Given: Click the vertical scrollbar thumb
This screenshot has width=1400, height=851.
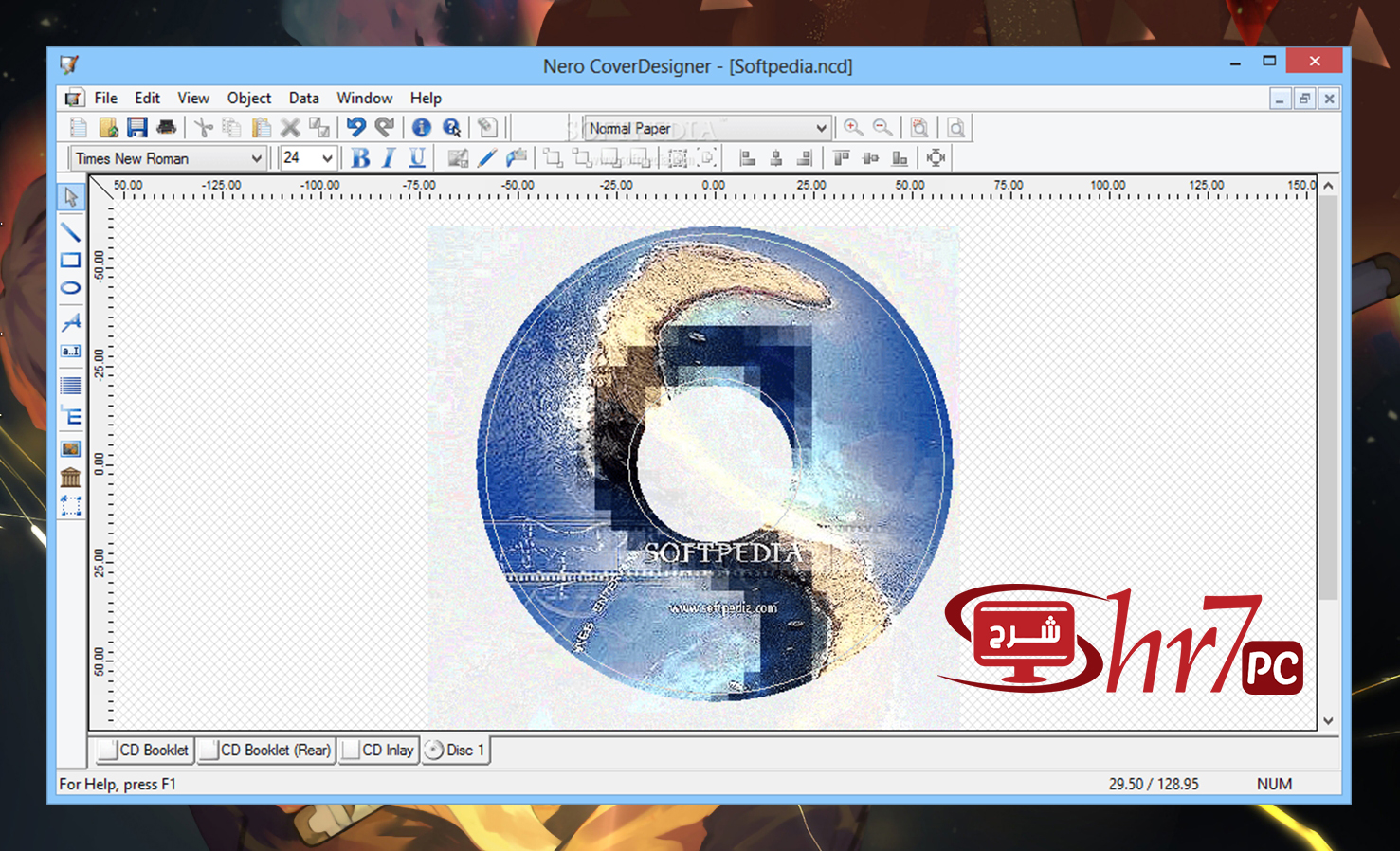Looking at the screenshot, I should (1329, 398).
